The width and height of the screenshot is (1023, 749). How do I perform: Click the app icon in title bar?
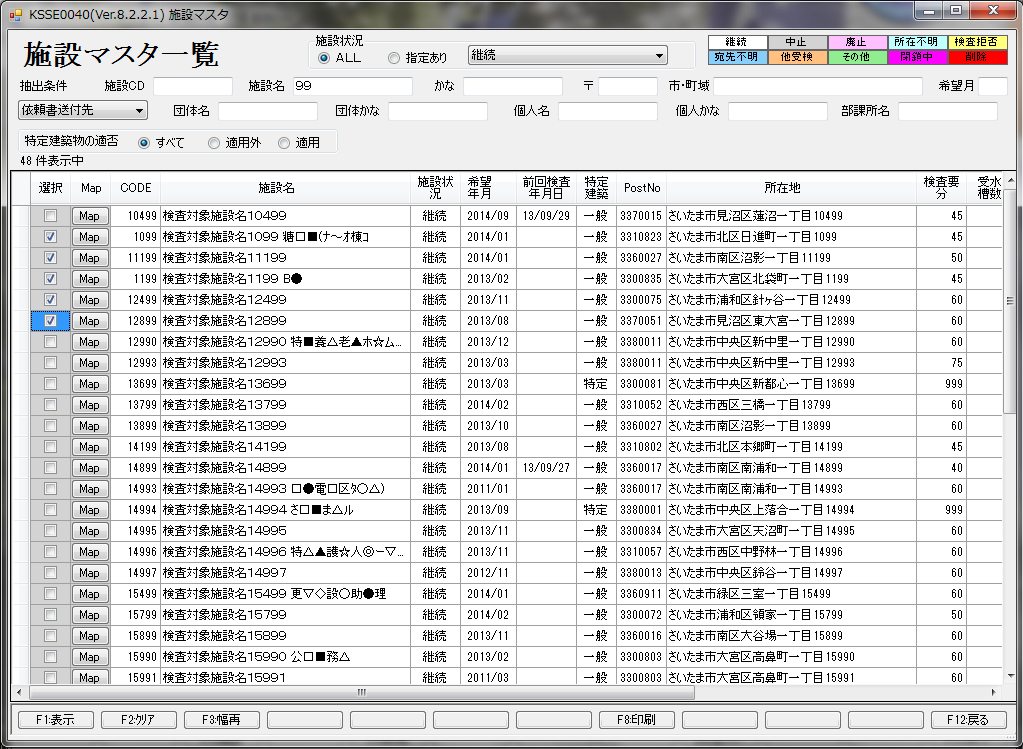pyautogui.click(x=16, y=14)
